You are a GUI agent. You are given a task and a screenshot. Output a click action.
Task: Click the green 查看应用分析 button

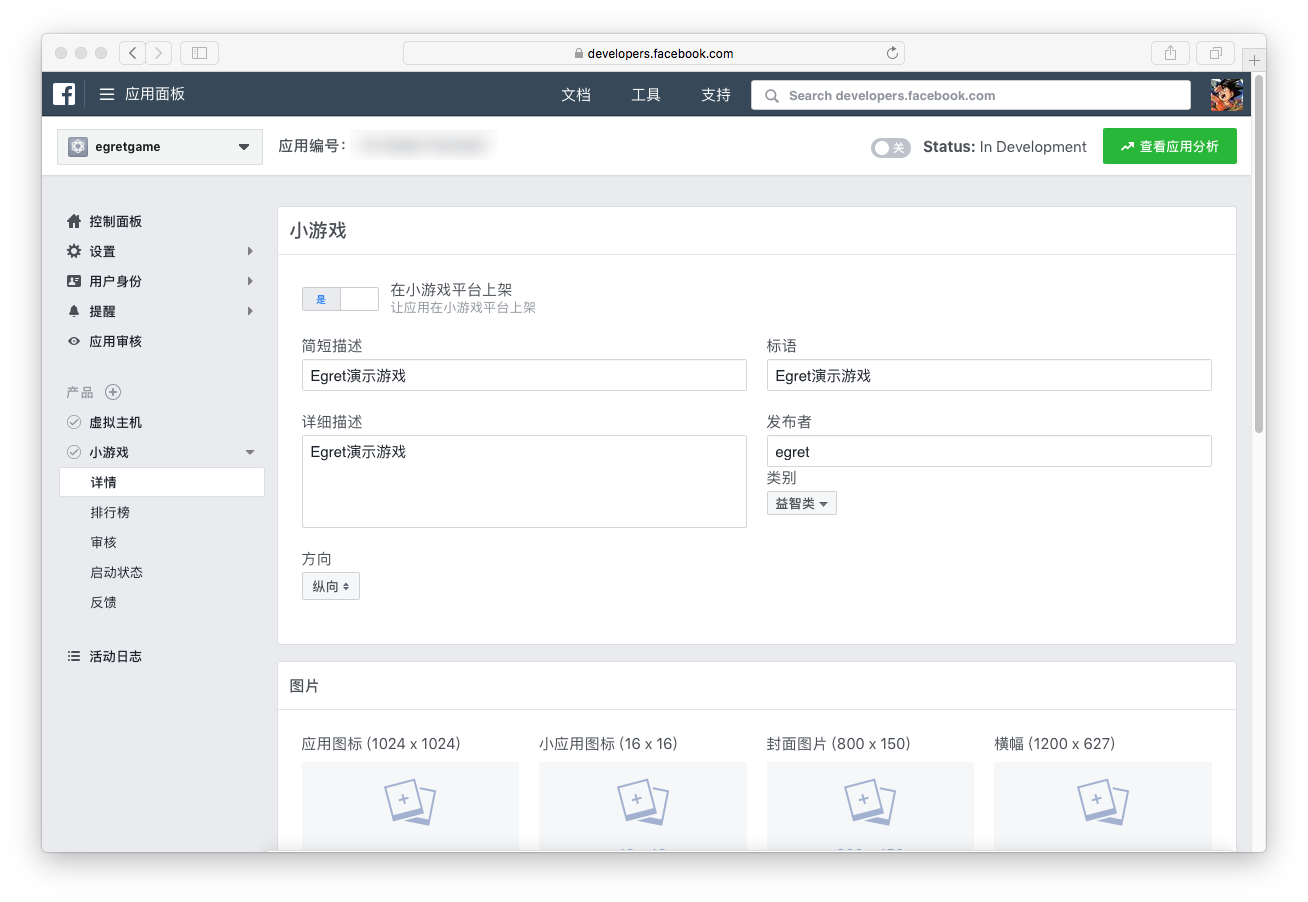click(1169, 146)
